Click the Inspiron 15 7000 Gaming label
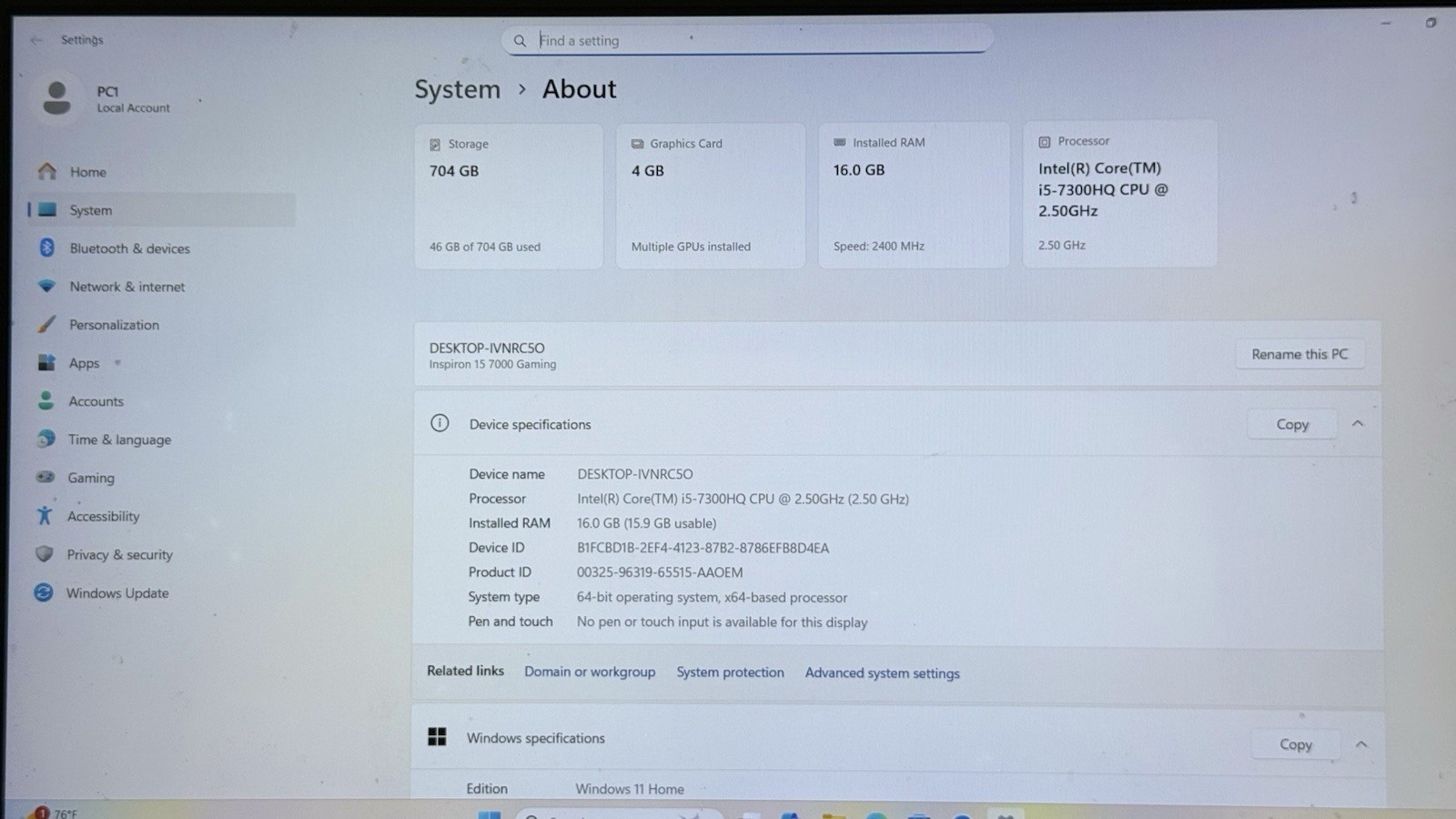This screenshot has height=819, width=1456. 492,364
